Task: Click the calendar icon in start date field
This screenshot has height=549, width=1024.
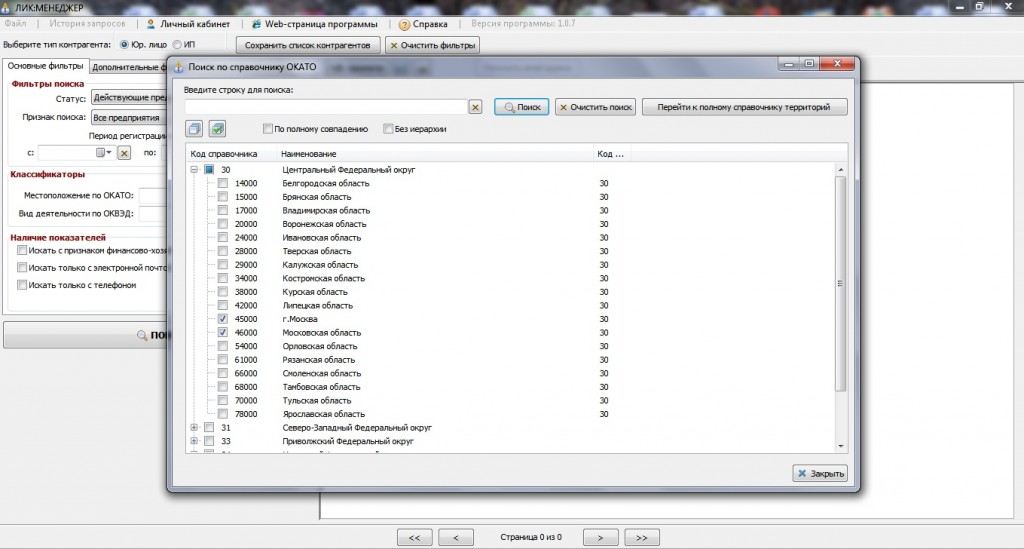Action: (x=101, y=153)
